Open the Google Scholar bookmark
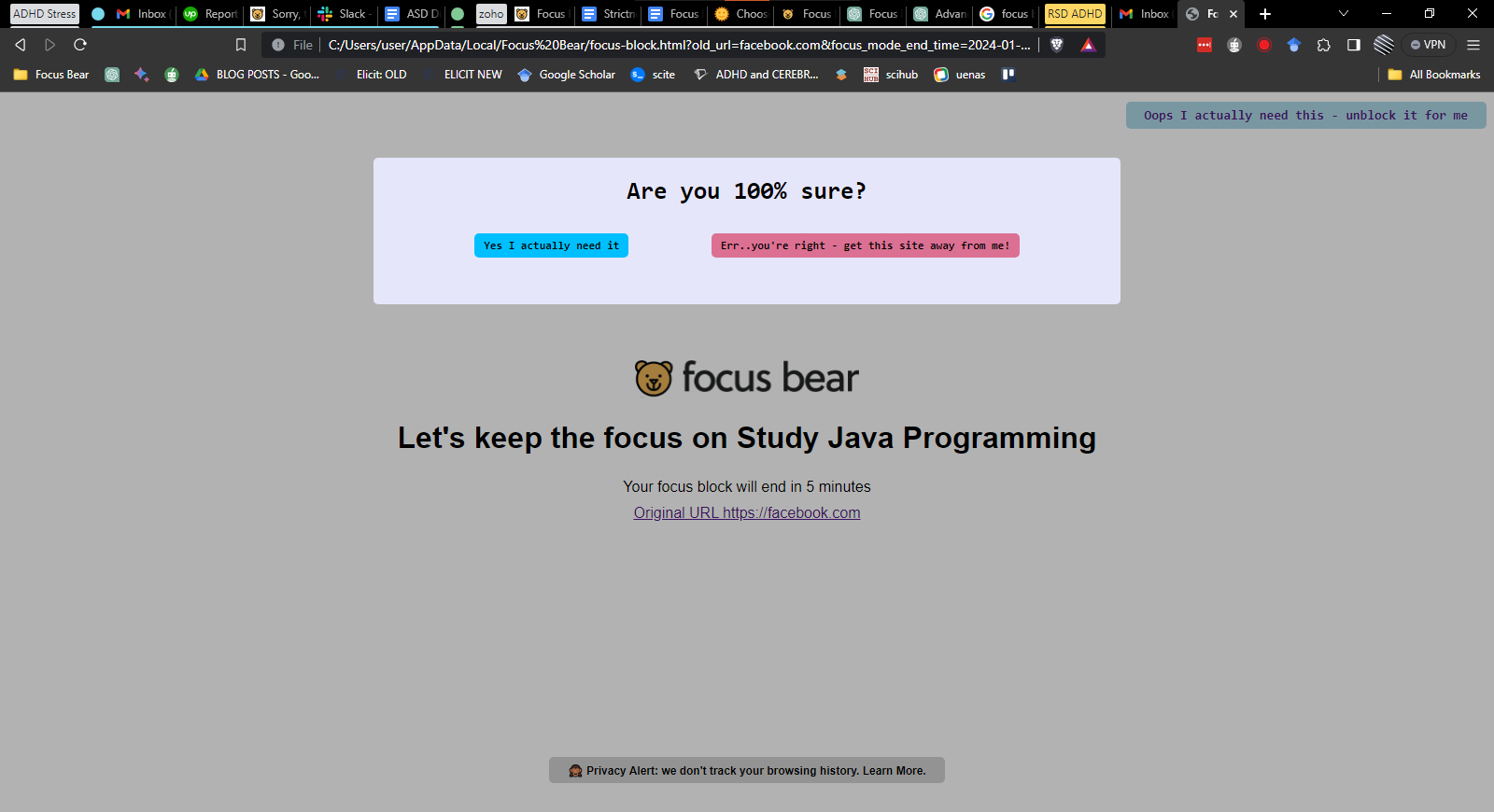This screenshot has width=1494, height=812. pyautogui.click(x=566, y=75)
